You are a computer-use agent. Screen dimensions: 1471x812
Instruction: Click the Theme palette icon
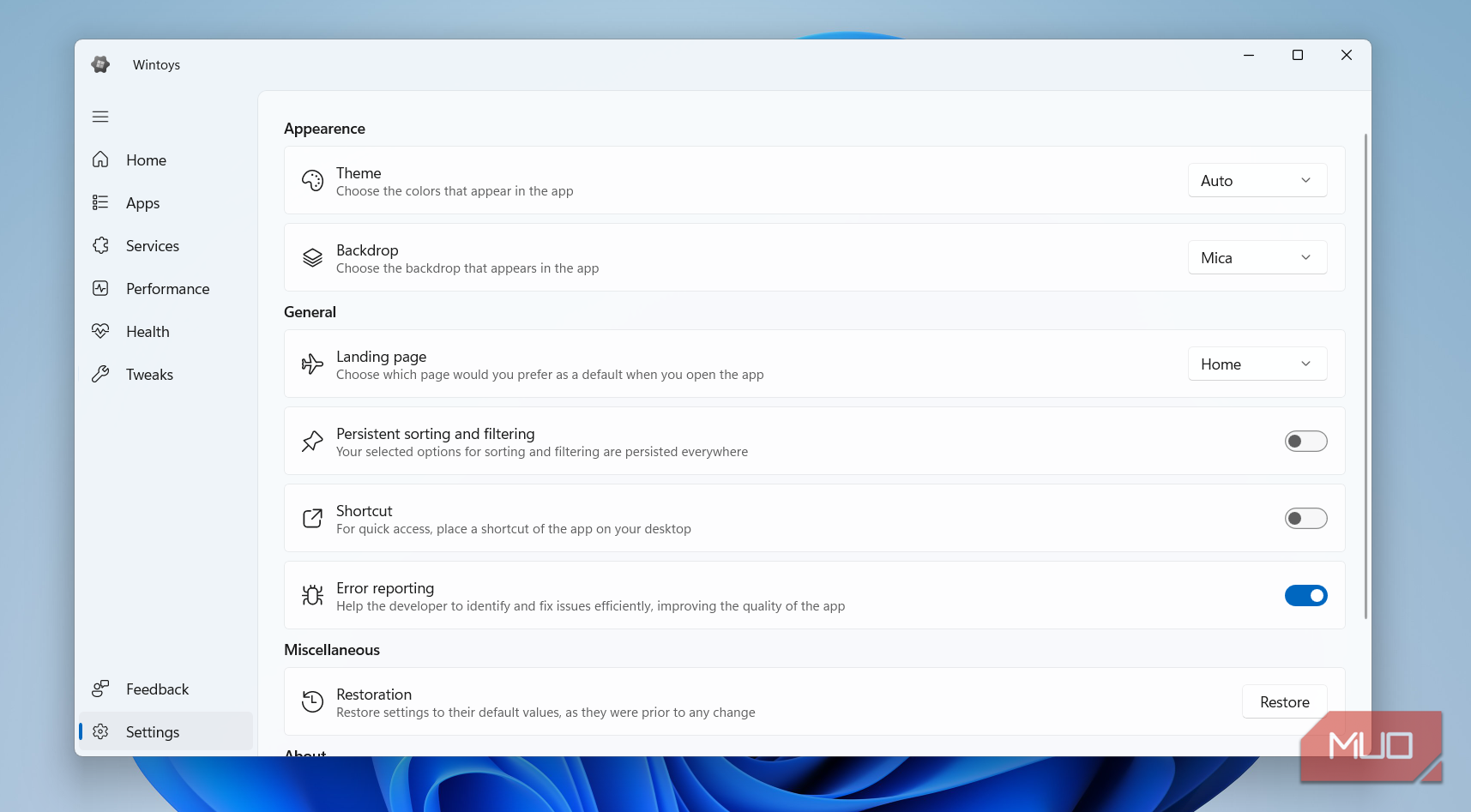click(312, 180)
